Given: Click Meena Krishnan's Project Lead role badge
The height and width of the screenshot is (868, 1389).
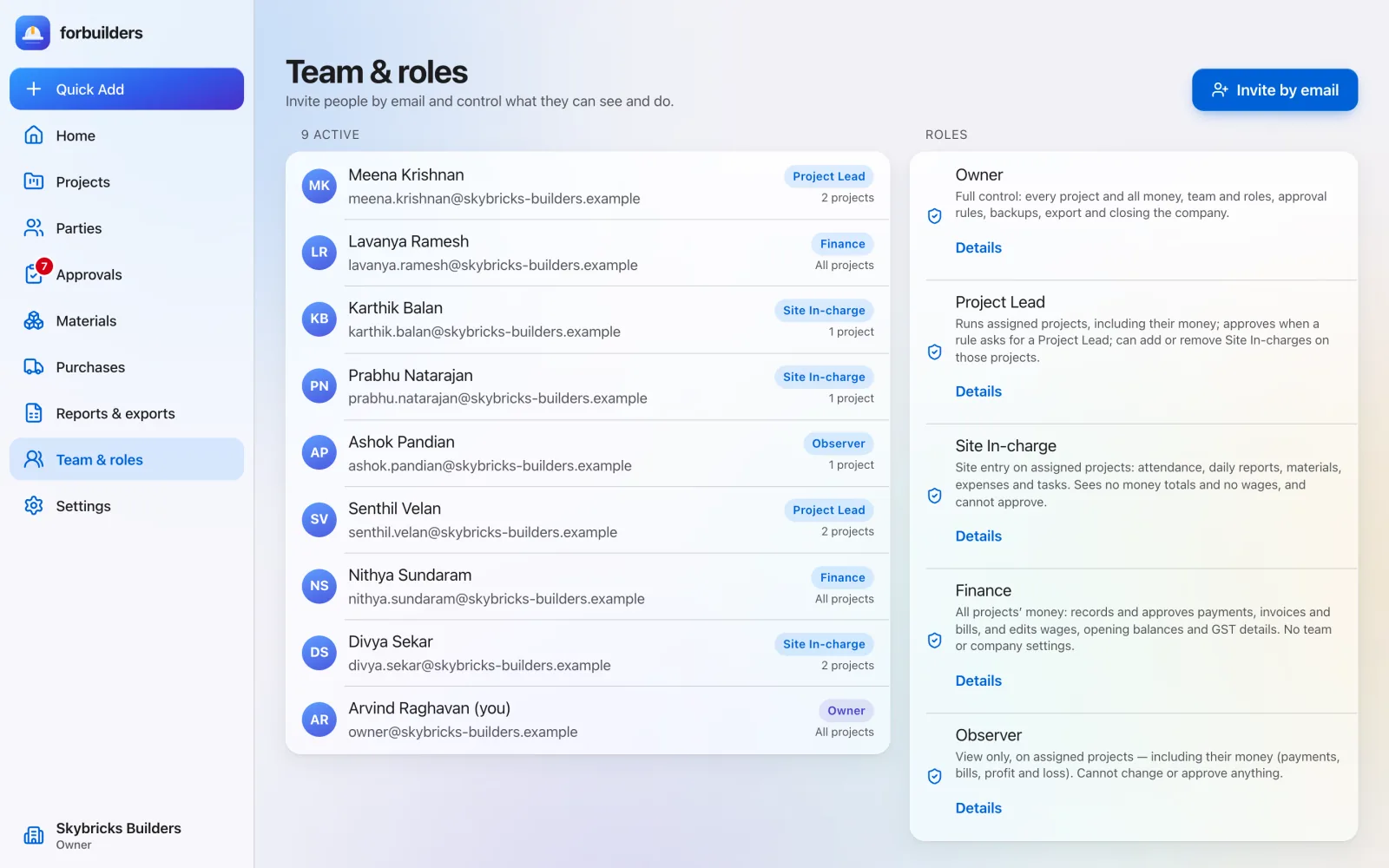Looking at the screenshot, I should click(829, 176).
